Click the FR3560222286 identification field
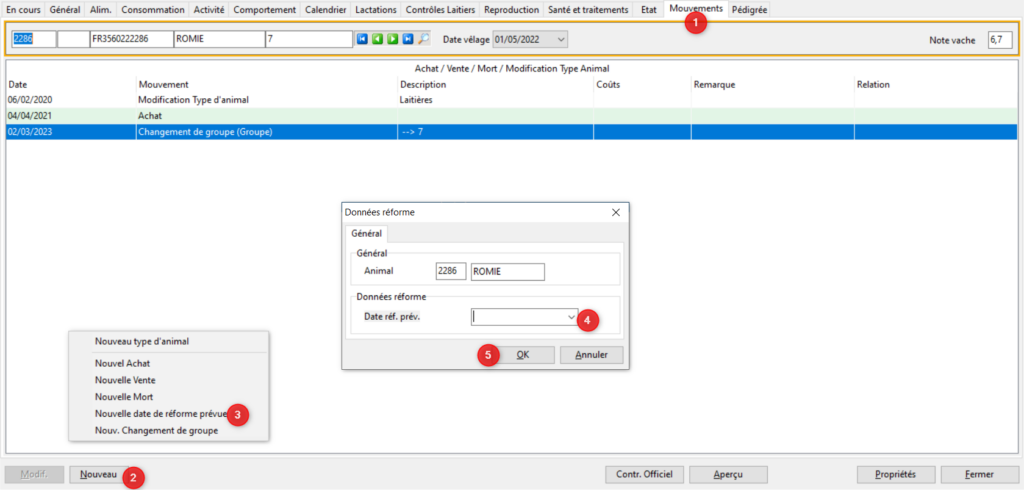1024x490 pixels. [x=131, y=39]
